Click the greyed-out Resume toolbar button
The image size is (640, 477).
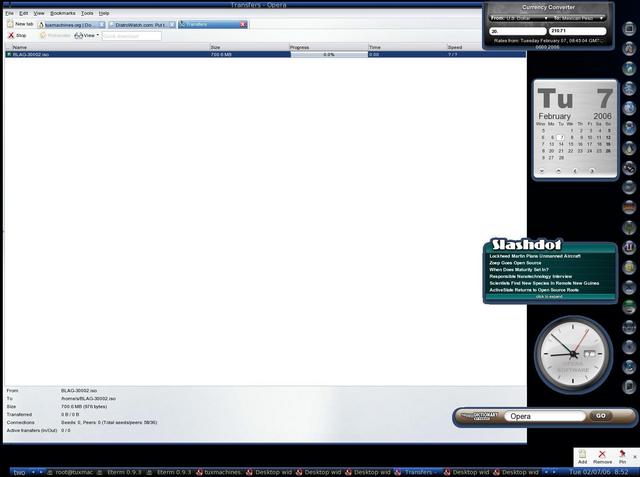pyautogui.click(x=55, y=35)
